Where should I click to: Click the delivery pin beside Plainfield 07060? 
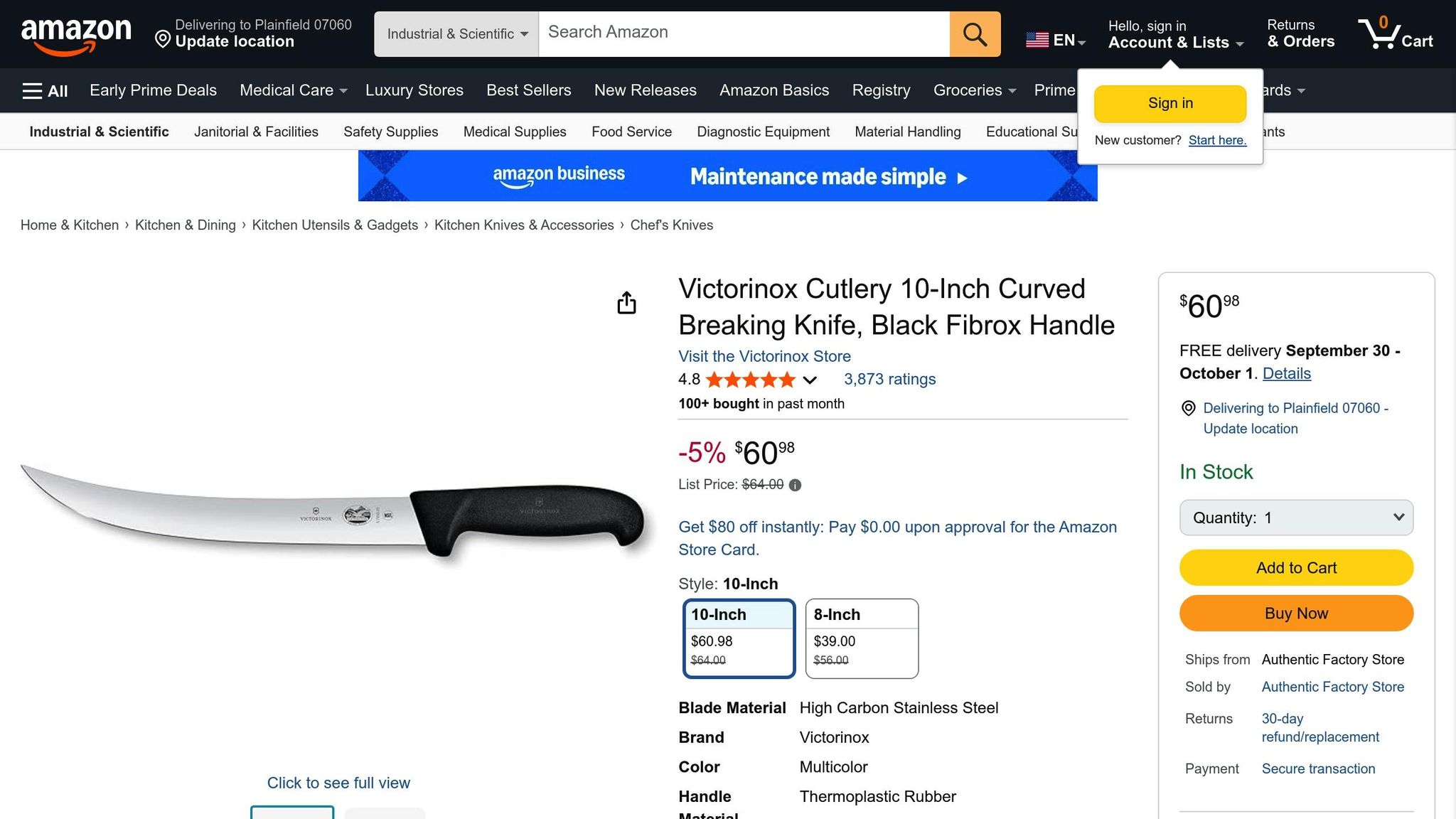[x=1187, y=409]
